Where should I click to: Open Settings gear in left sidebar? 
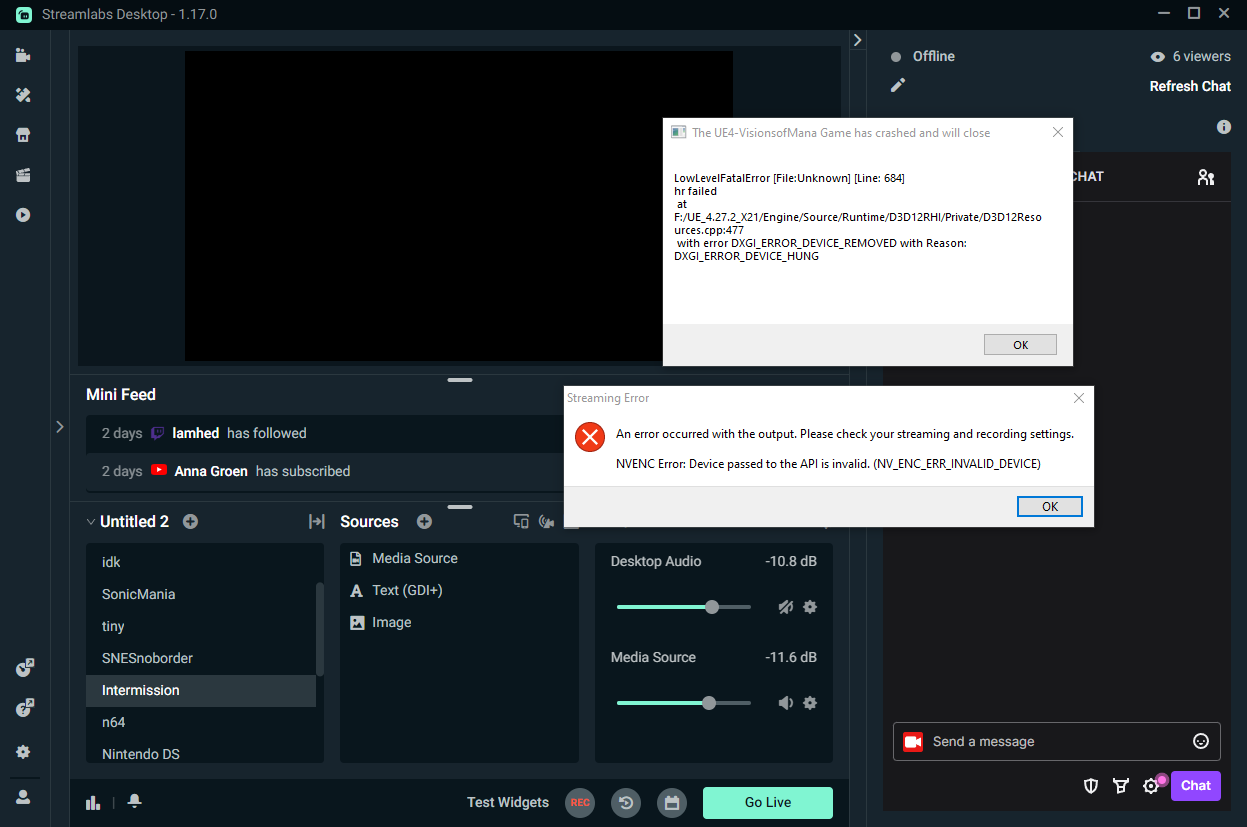23,752
